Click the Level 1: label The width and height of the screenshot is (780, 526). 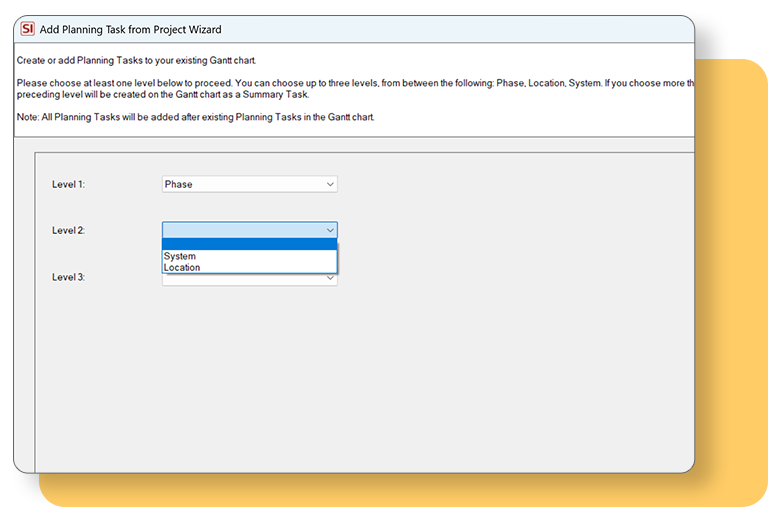point(68,184)
